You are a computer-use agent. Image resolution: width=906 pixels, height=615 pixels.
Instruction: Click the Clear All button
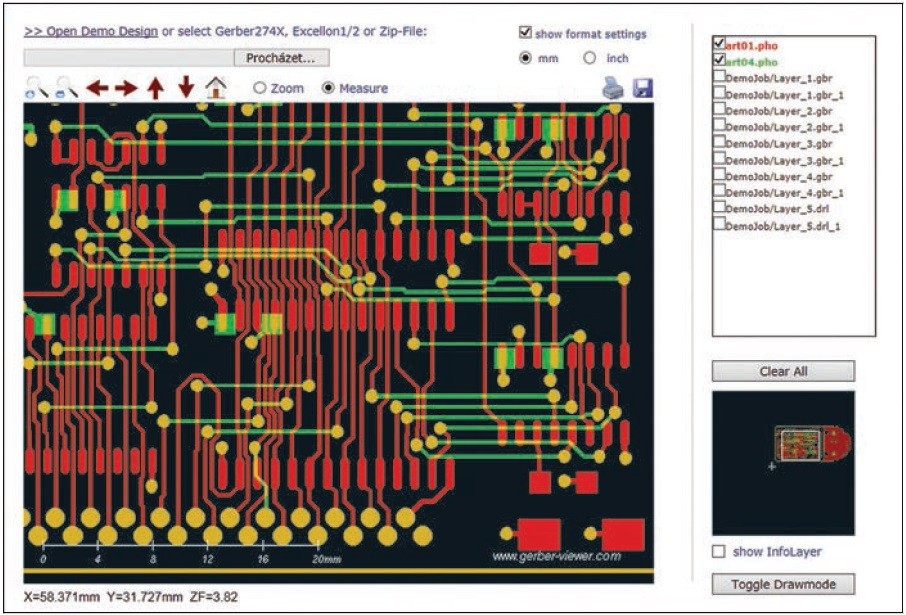783,371
